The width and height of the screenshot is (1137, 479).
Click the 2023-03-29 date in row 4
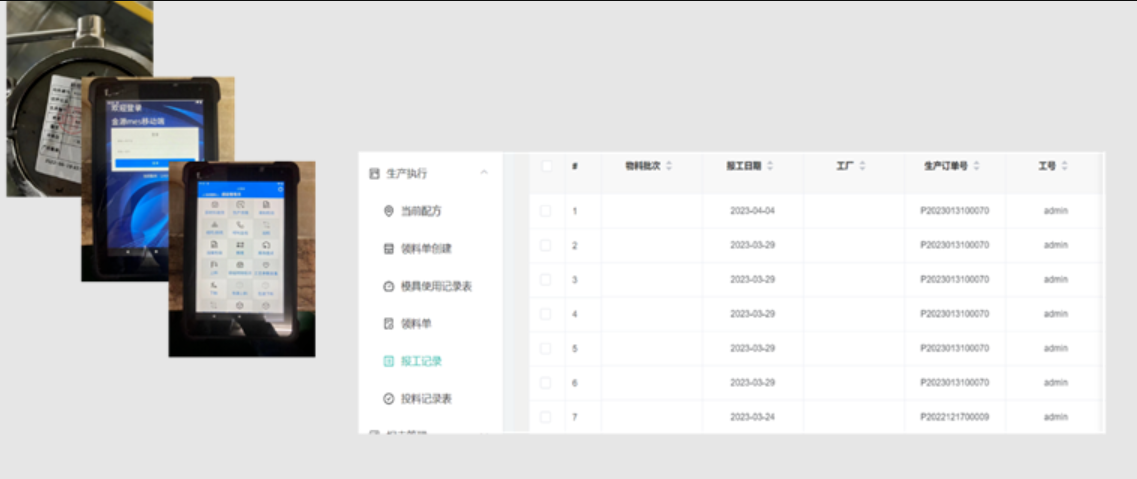coord(753,314)
